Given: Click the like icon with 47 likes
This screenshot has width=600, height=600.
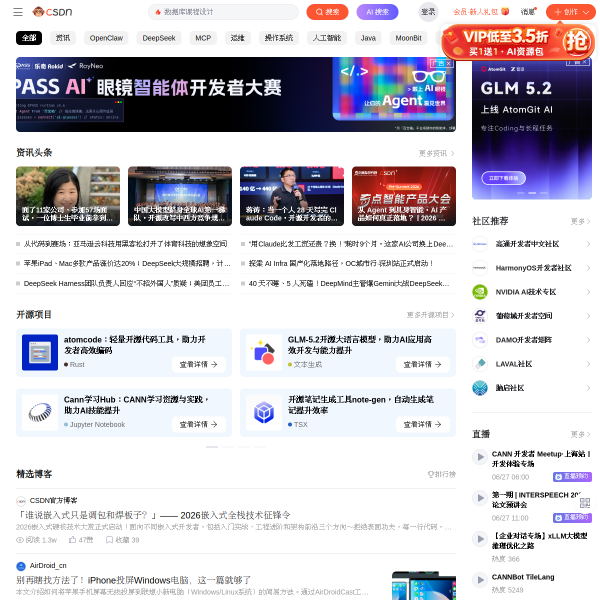Looking at the screenshot, I should tap(73, 540).
